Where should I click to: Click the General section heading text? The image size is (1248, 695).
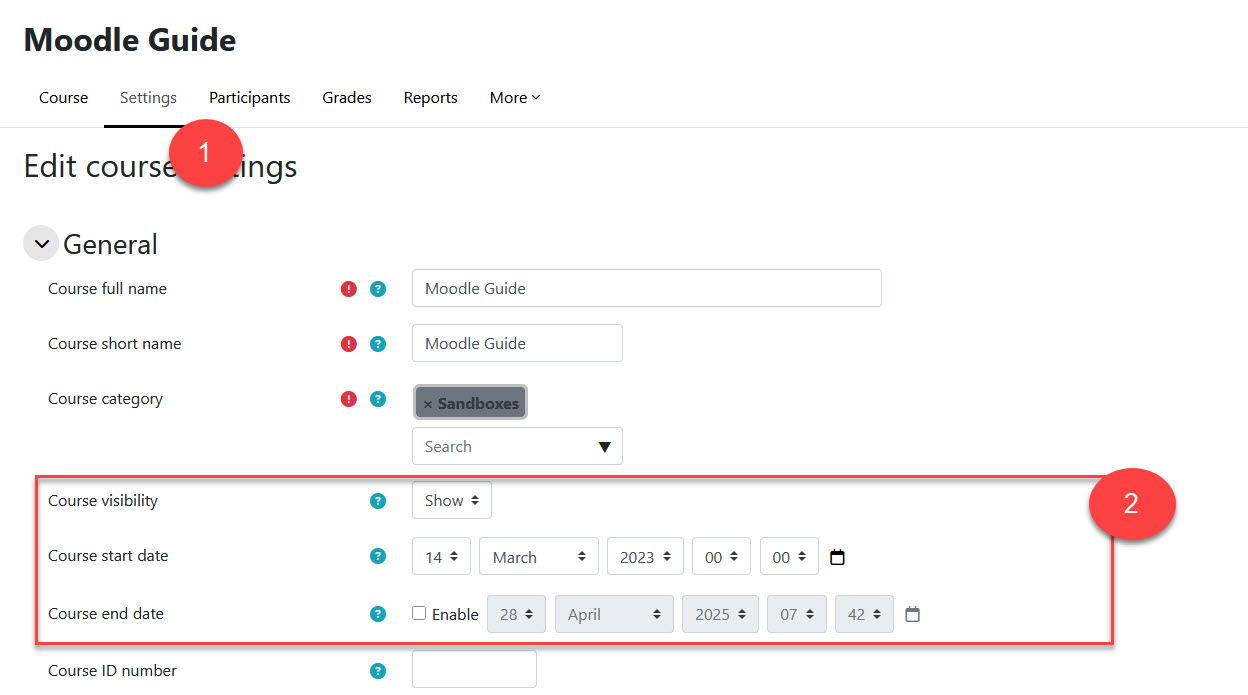110,245
